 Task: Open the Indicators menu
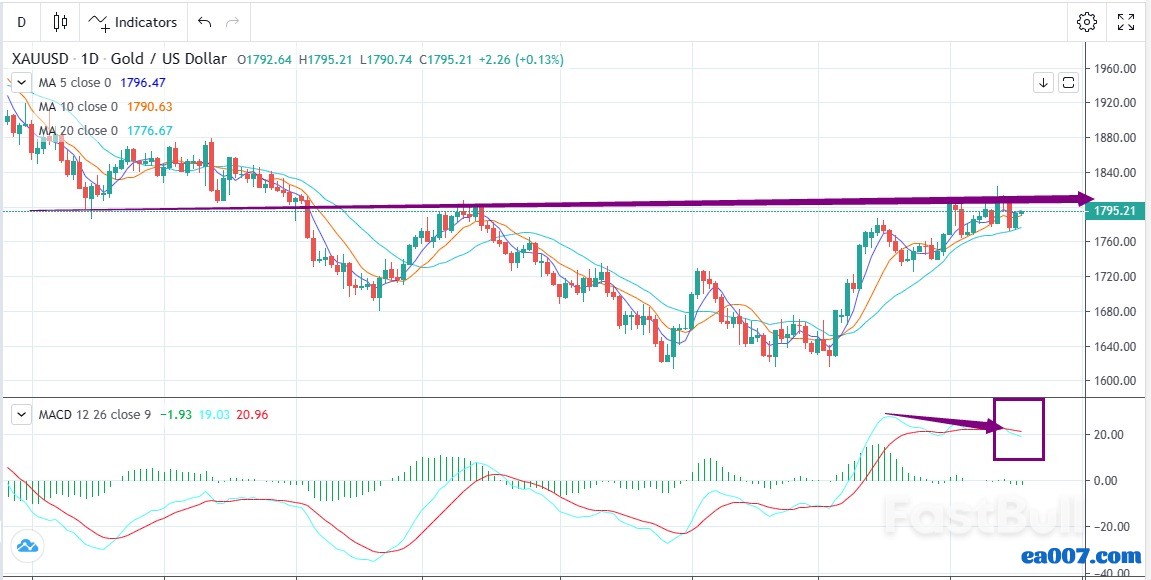point(133,22)
